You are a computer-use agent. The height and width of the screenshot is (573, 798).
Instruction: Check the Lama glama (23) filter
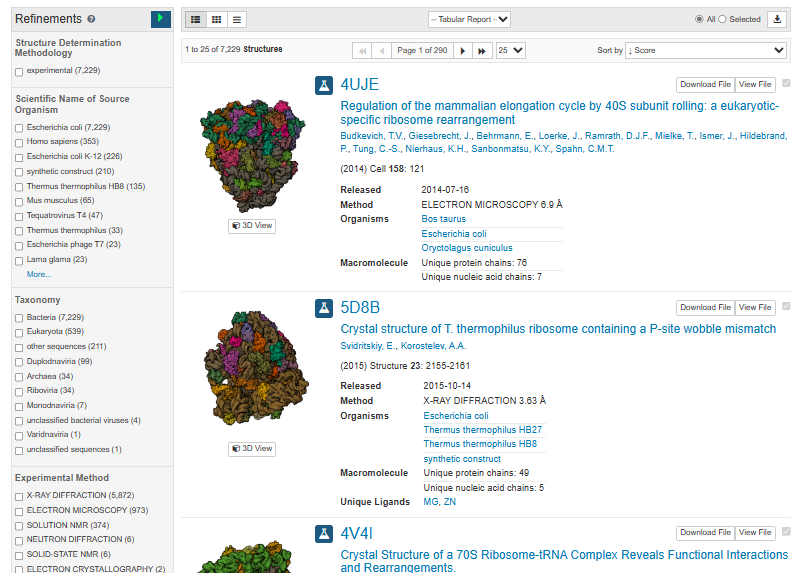[x=19, y=261]
